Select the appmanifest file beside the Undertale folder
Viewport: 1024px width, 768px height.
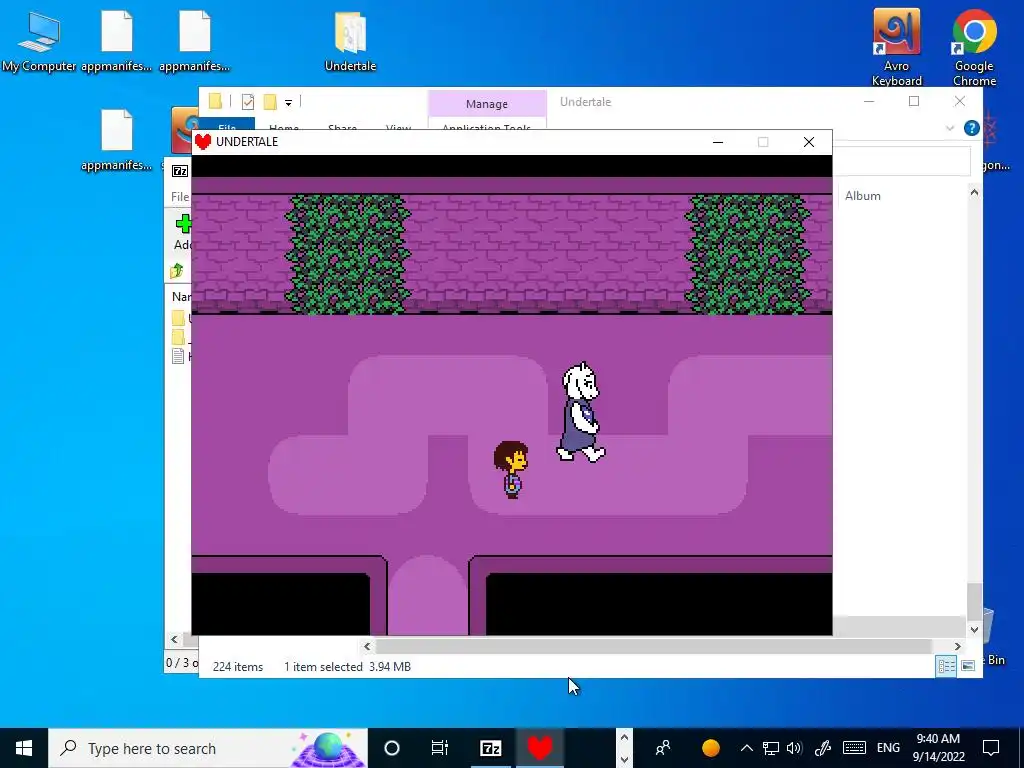pos(195,40)
